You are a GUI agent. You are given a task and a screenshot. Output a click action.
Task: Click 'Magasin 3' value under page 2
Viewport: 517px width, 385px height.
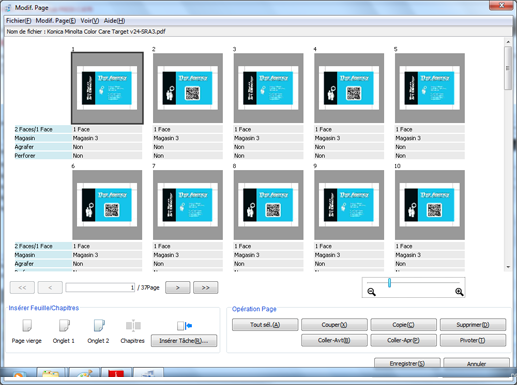pyautogui.click(x=188, y=138)
